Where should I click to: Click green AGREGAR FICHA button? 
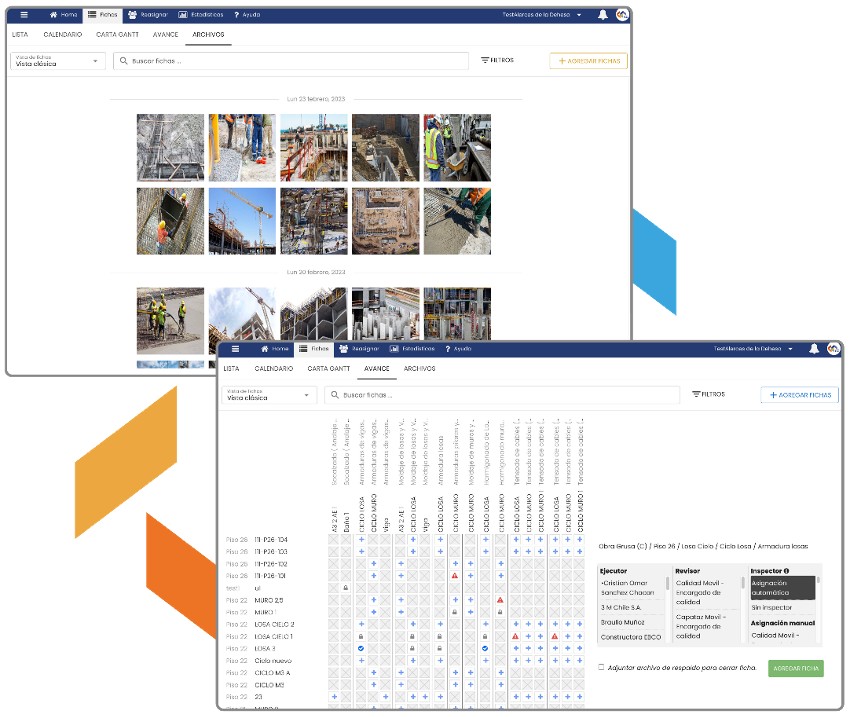(x=795, y=668)
